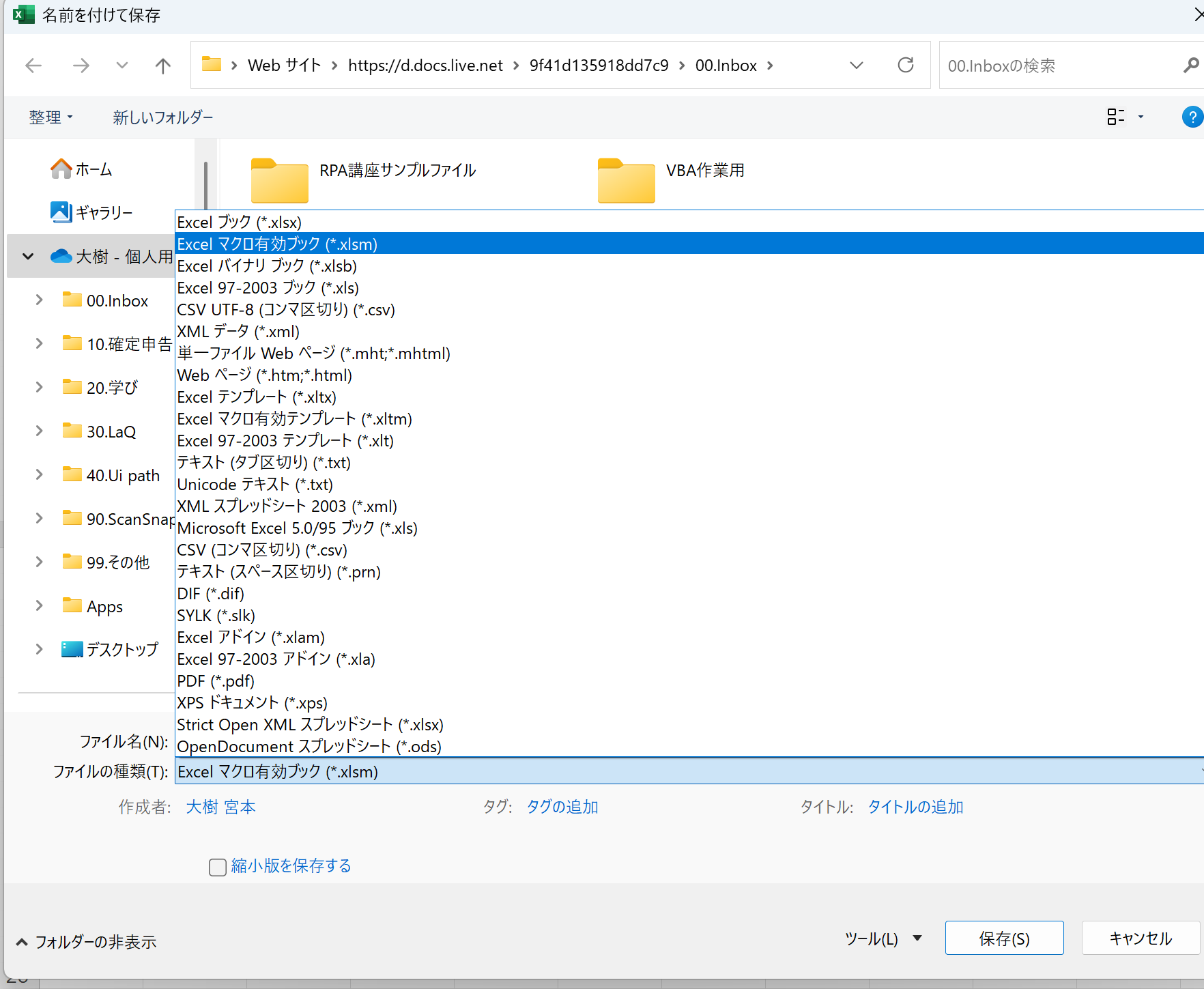Select Excel テンプレート (*.xltx) option
Screen dimensions: 1204x989
(x=689, y=397)
